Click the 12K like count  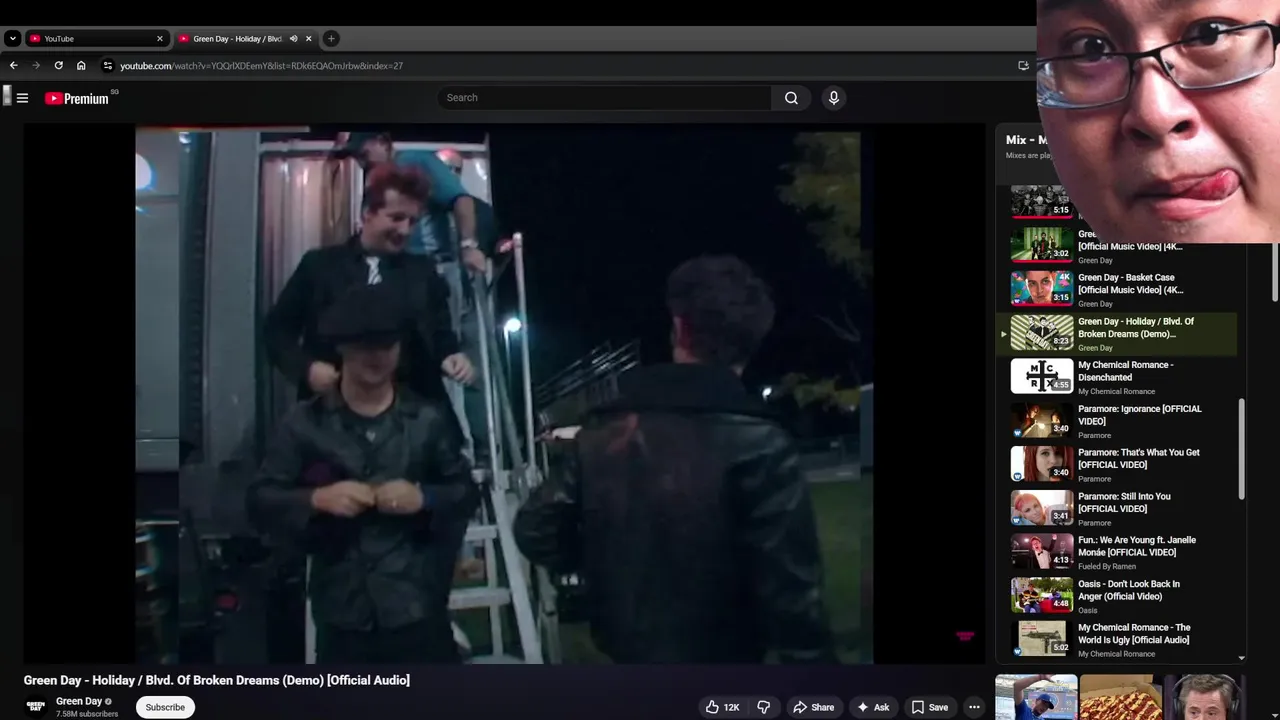tap(732, 707)
